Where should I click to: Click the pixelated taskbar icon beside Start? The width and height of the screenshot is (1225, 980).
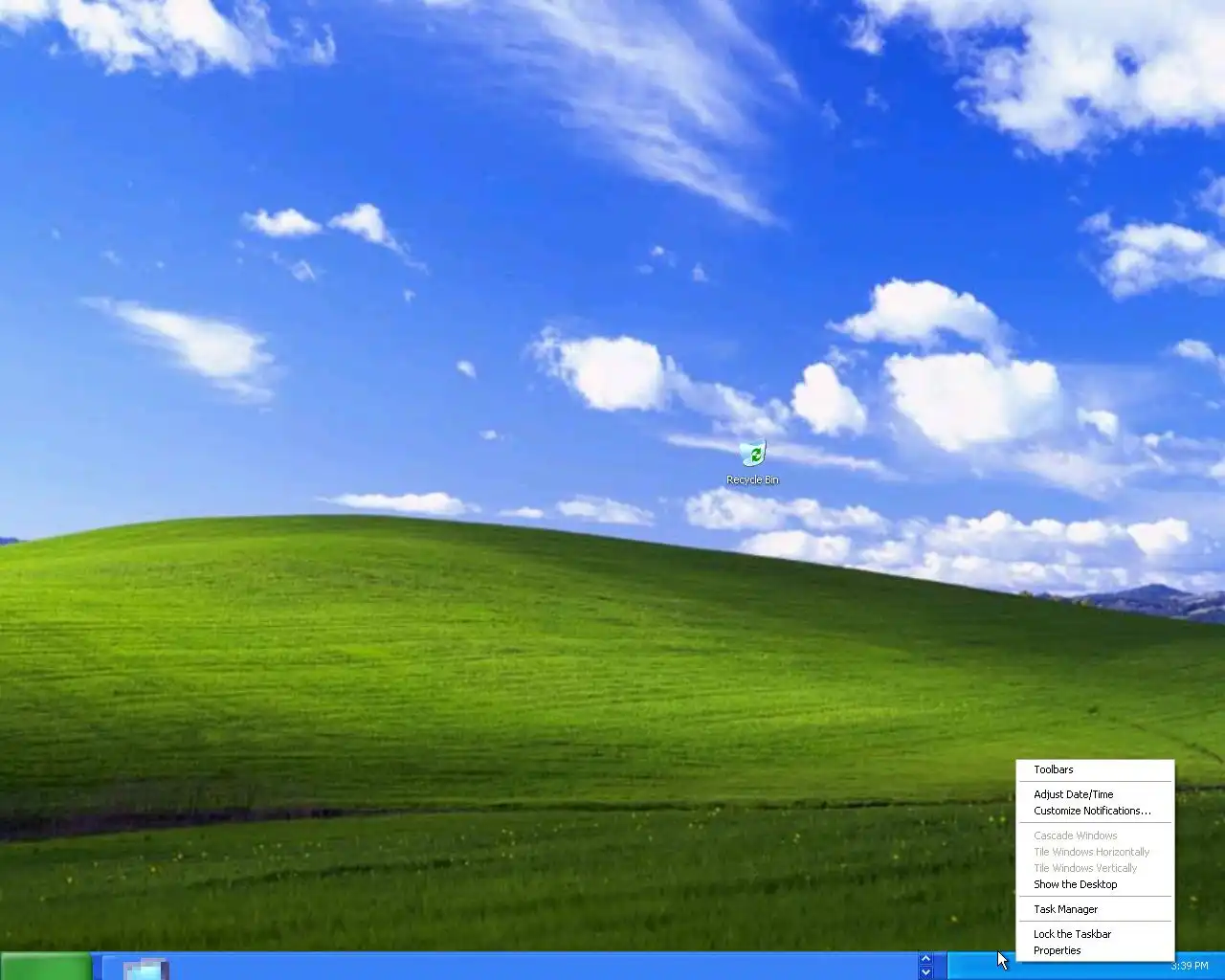[145, 969]
